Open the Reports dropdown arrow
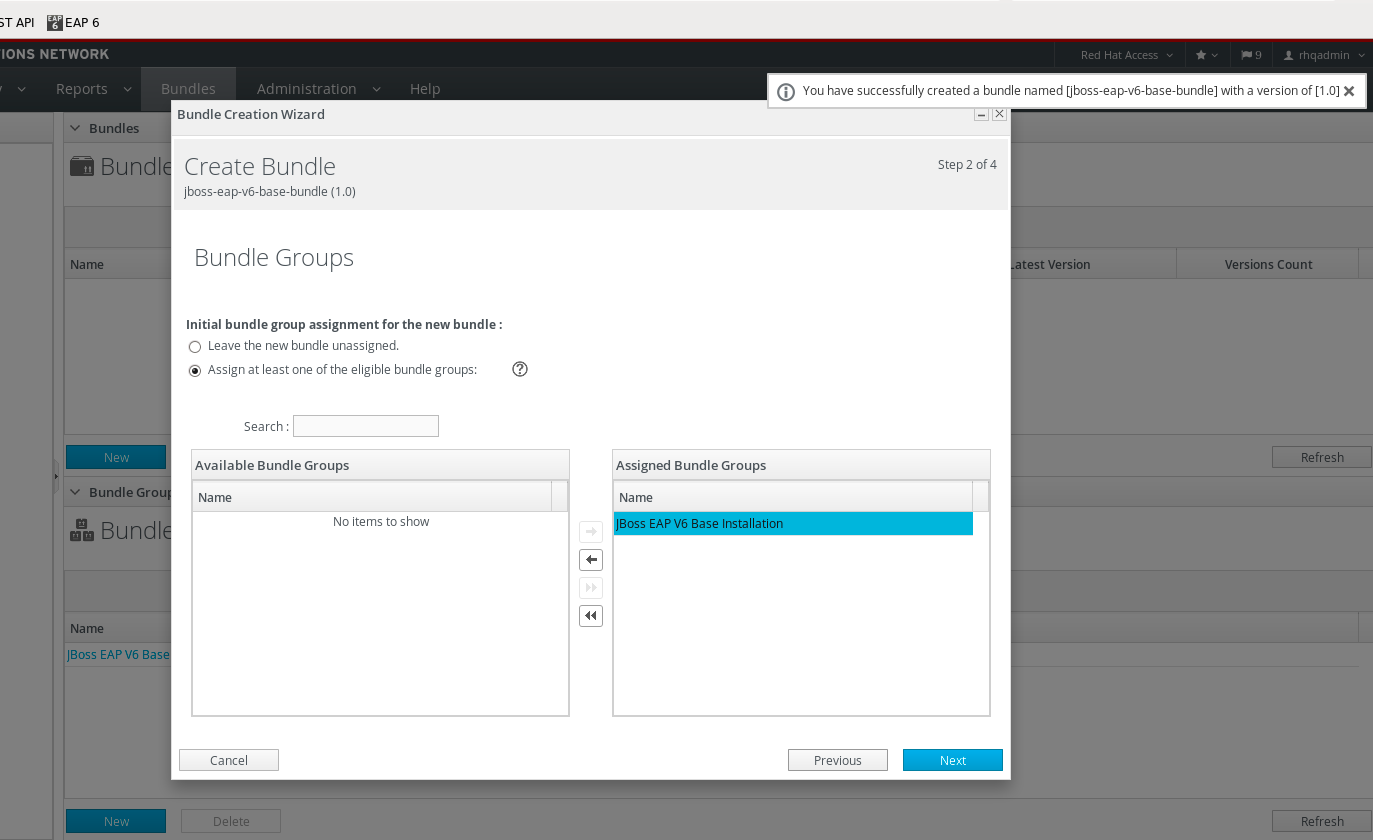The height and width of the screenshot is (840, 1373). click(x=127, y=90)
